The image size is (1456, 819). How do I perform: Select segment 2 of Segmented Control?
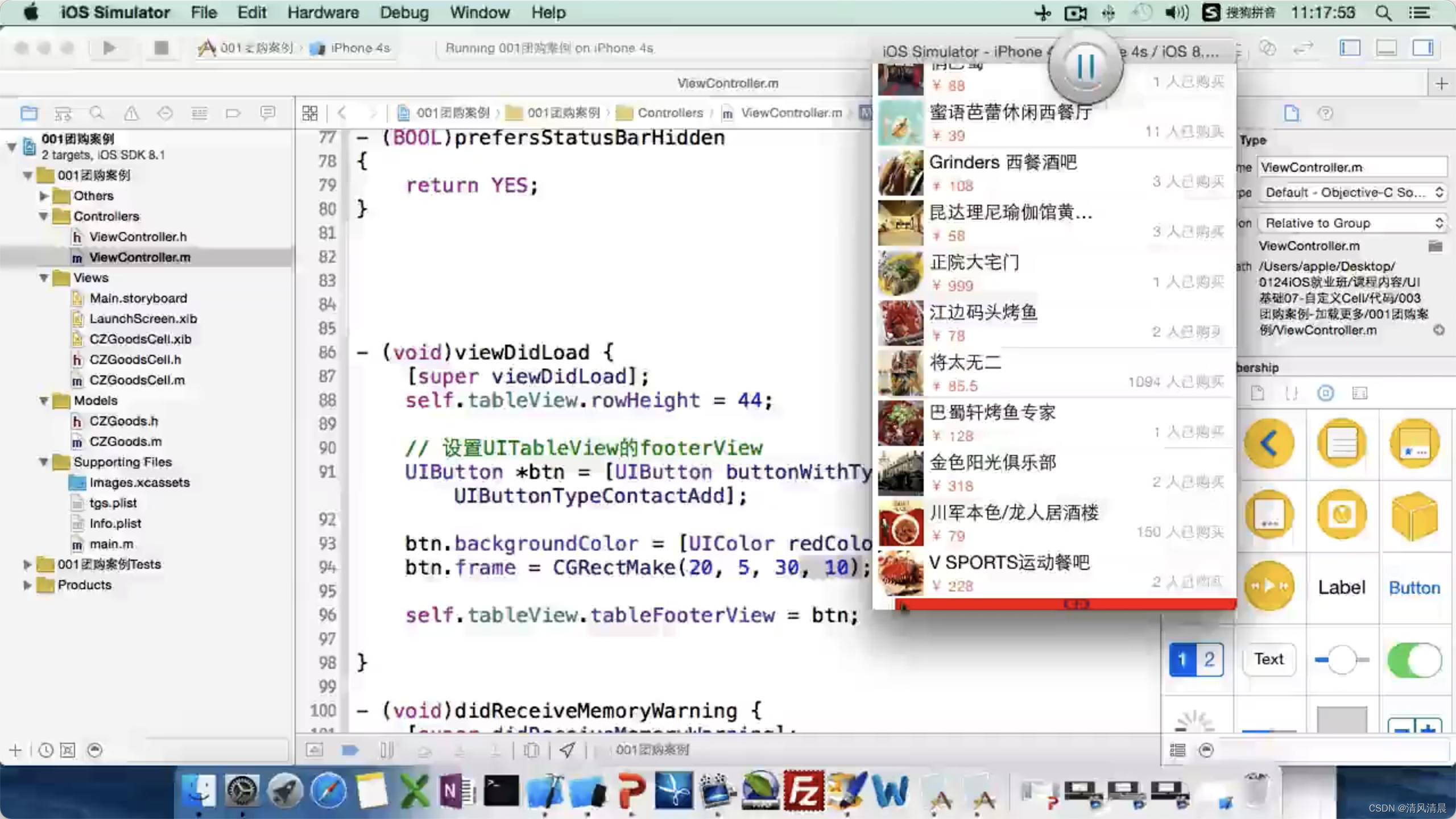tap(1209, 659)
